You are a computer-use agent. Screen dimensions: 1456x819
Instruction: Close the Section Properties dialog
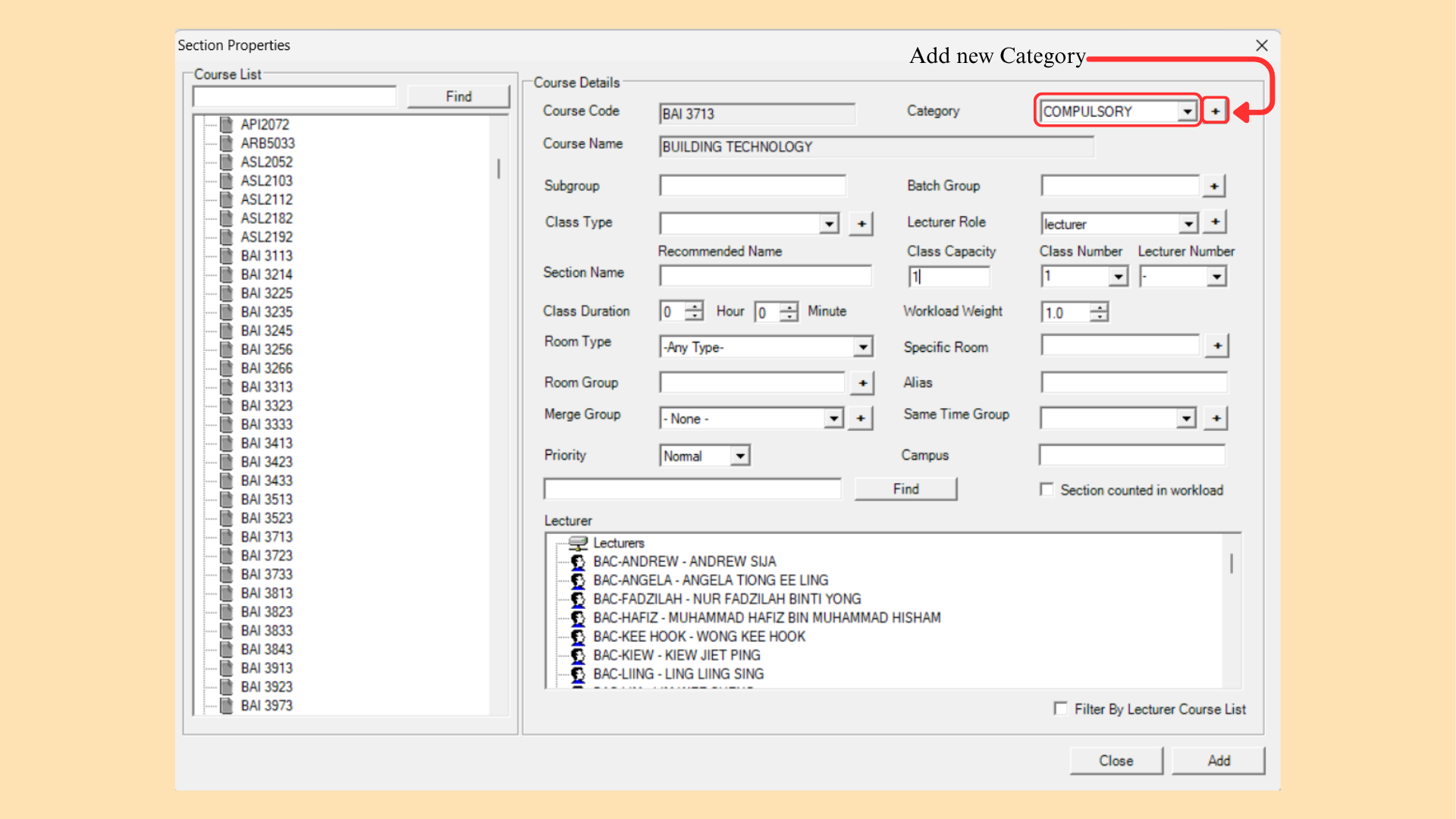[1262, 45]
